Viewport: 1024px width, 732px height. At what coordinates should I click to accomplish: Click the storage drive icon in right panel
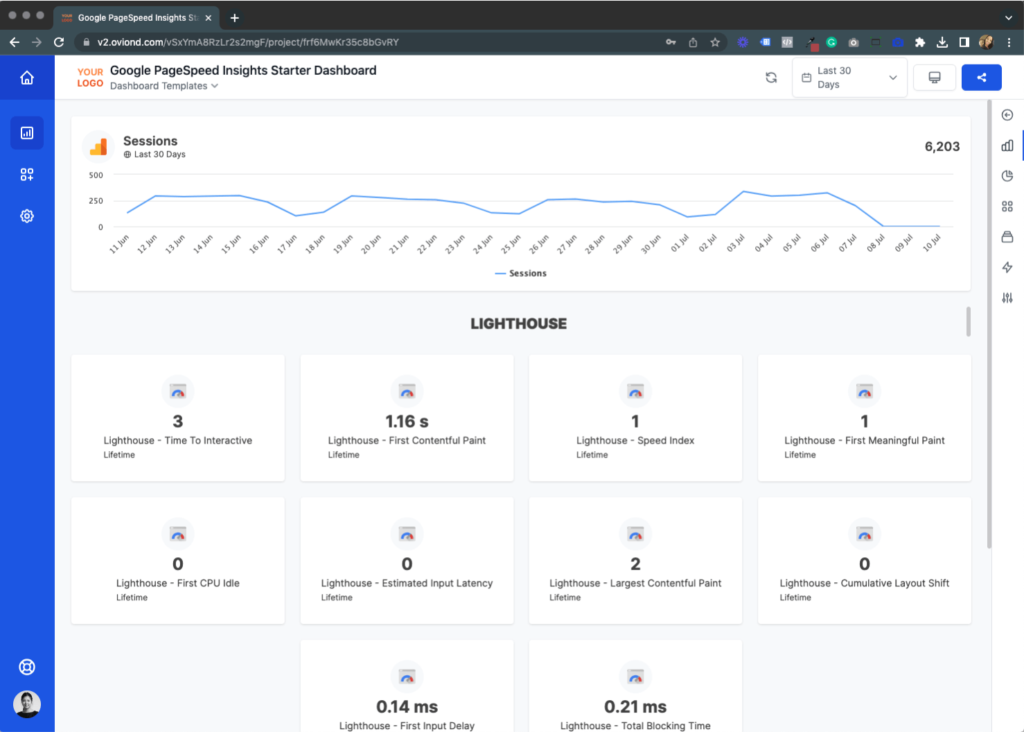pos(1007,236)
